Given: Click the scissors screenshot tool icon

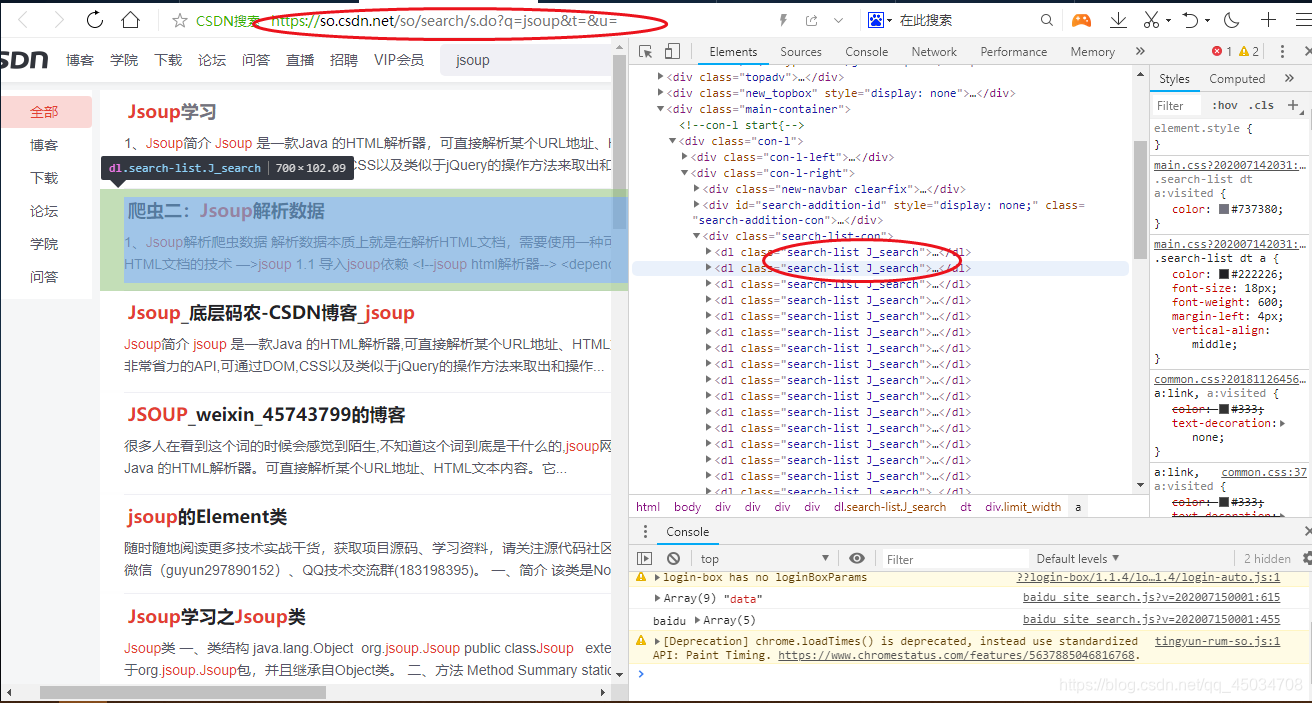Looking at the screenshot, I should click(1151, 20).
